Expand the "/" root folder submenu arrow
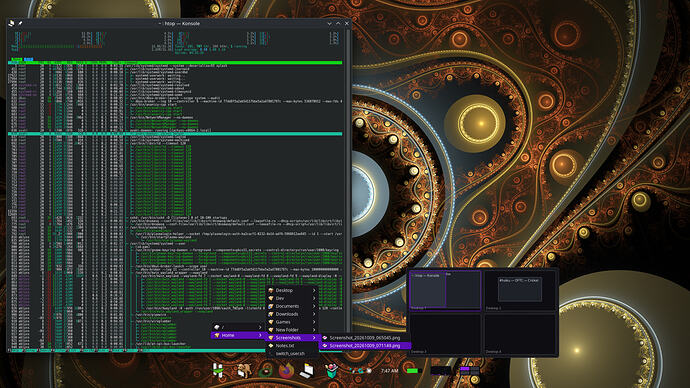The image size is (690, 388). pyautogui.click(x=260, y=327)
